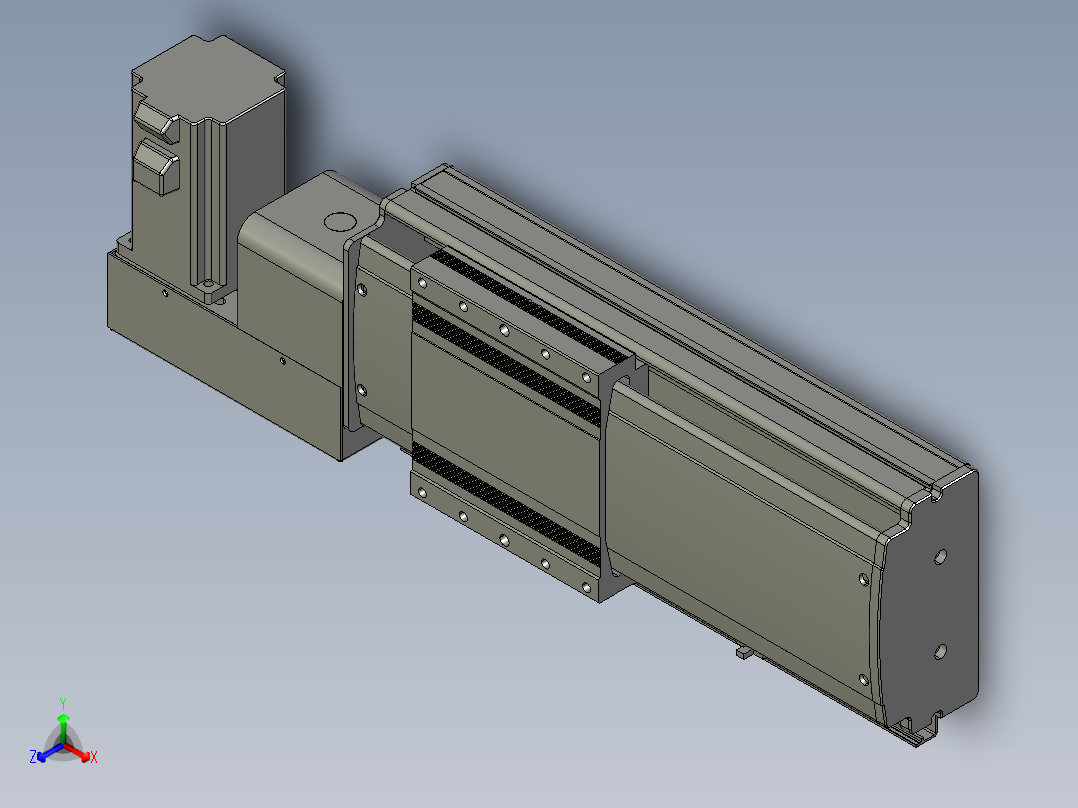Select the lower connector plug on the motor

point(157,166)
